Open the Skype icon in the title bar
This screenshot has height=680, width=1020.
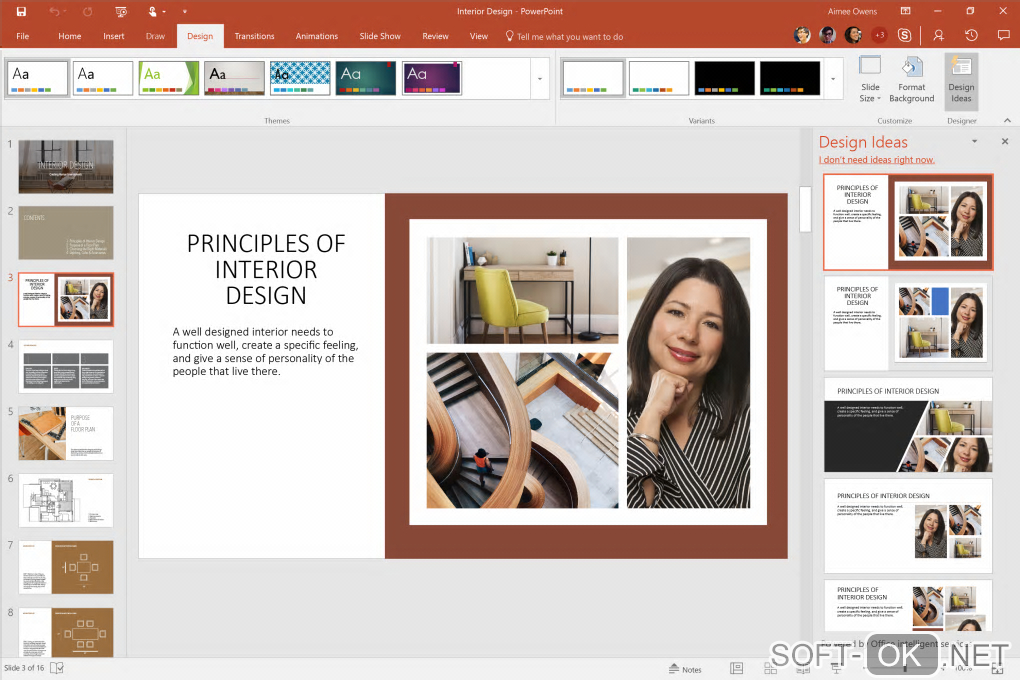(x=905, y=35)
